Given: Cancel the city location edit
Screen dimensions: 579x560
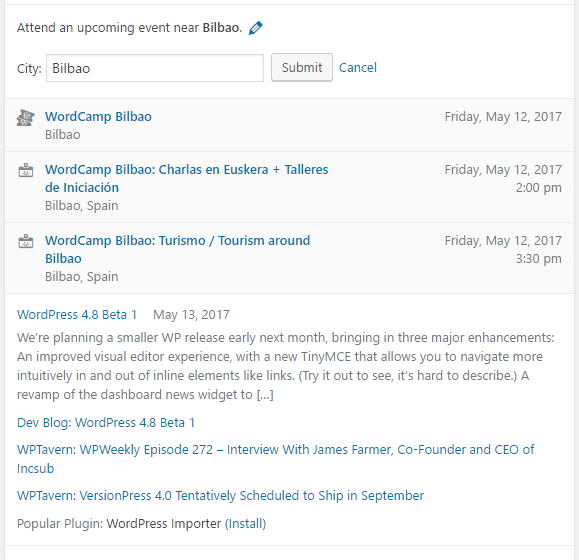Looking at the screenshot, I should pos(357,68).
